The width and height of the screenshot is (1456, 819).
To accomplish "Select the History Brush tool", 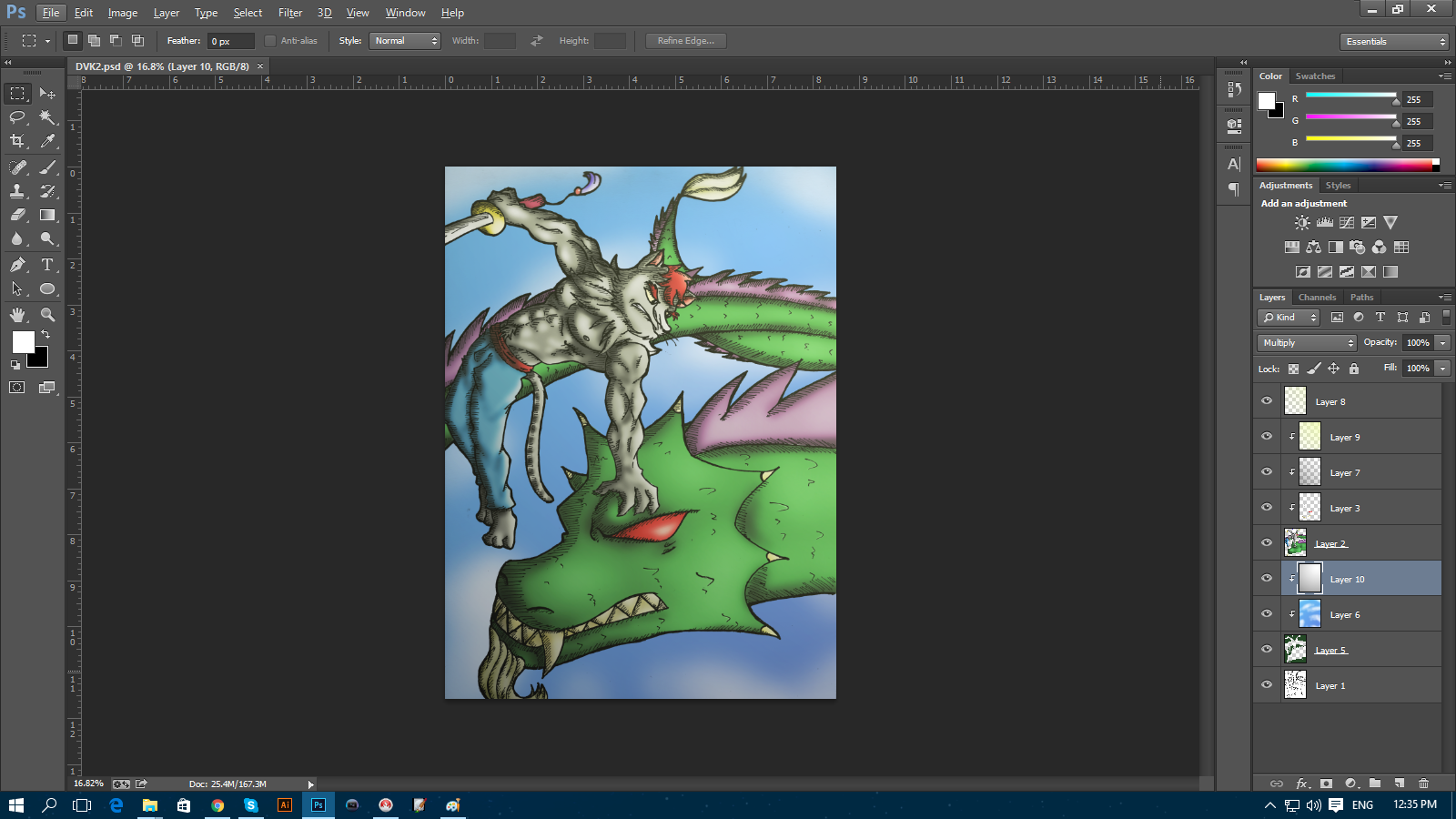I will [47, 191].
